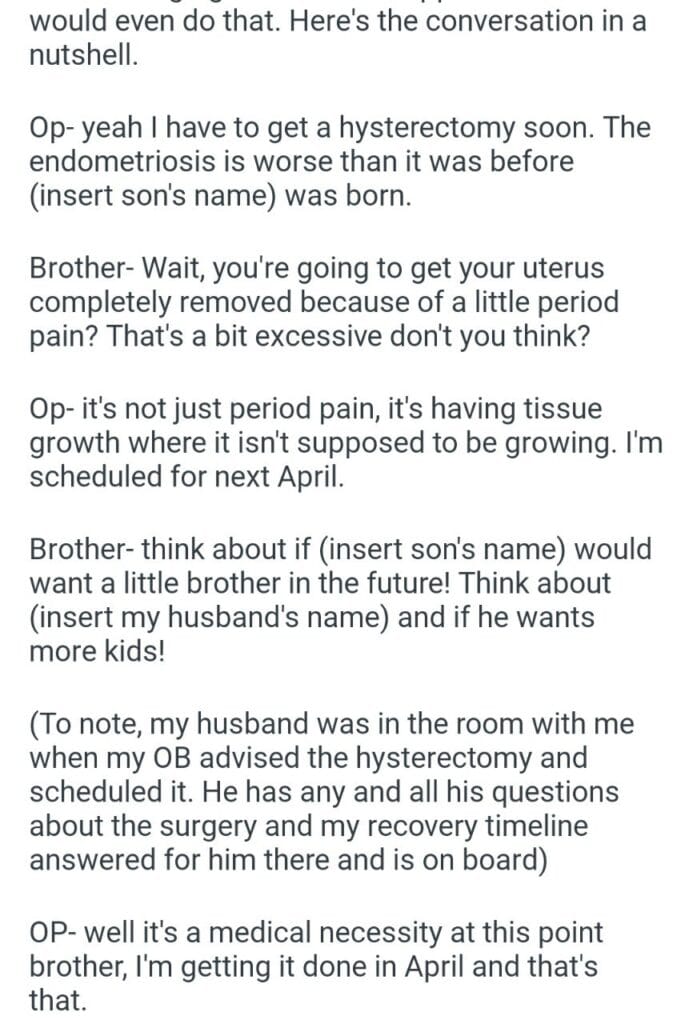693x1024 pixels.
Task: Click "scheduled for next April." line
Action: tap(186, 476)
